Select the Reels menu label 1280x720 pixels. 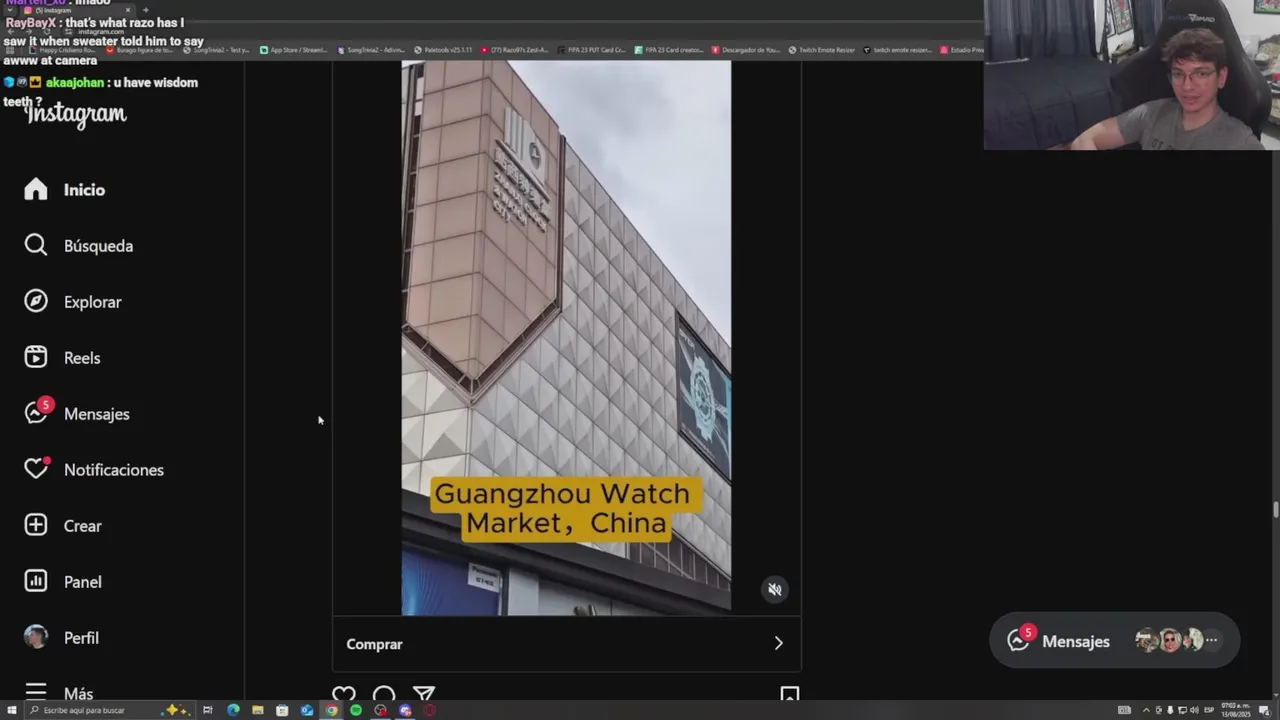pyautogui.click(x=82, y=358)
